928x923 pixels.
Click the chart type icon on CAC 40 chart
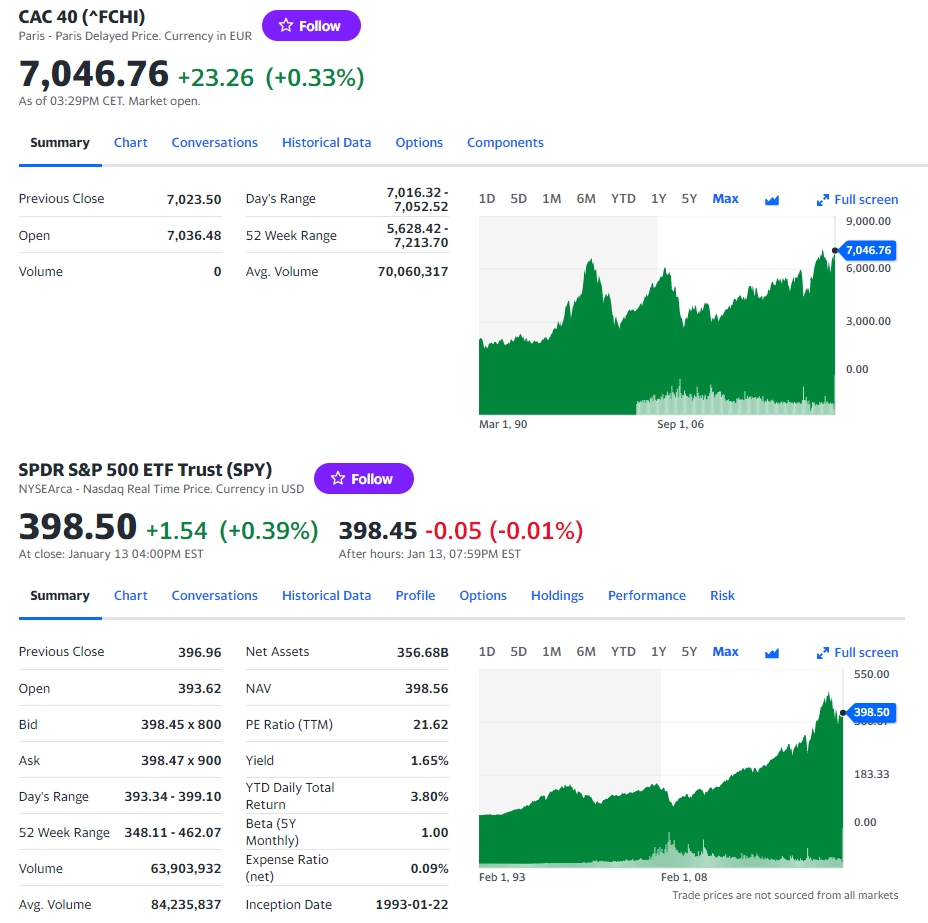point(771,199)
